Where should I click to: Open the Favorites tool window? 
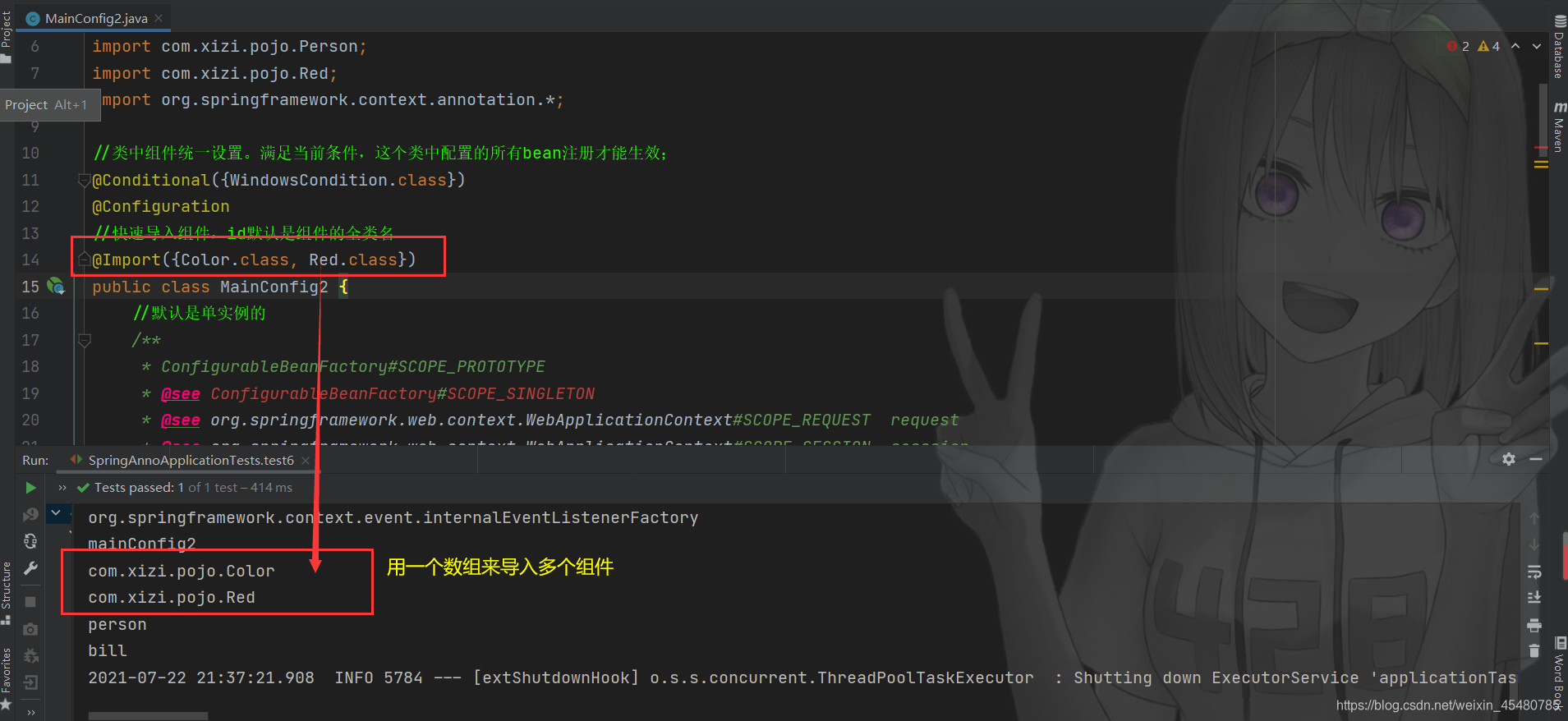pyautogui.click(x=7, y=677)
